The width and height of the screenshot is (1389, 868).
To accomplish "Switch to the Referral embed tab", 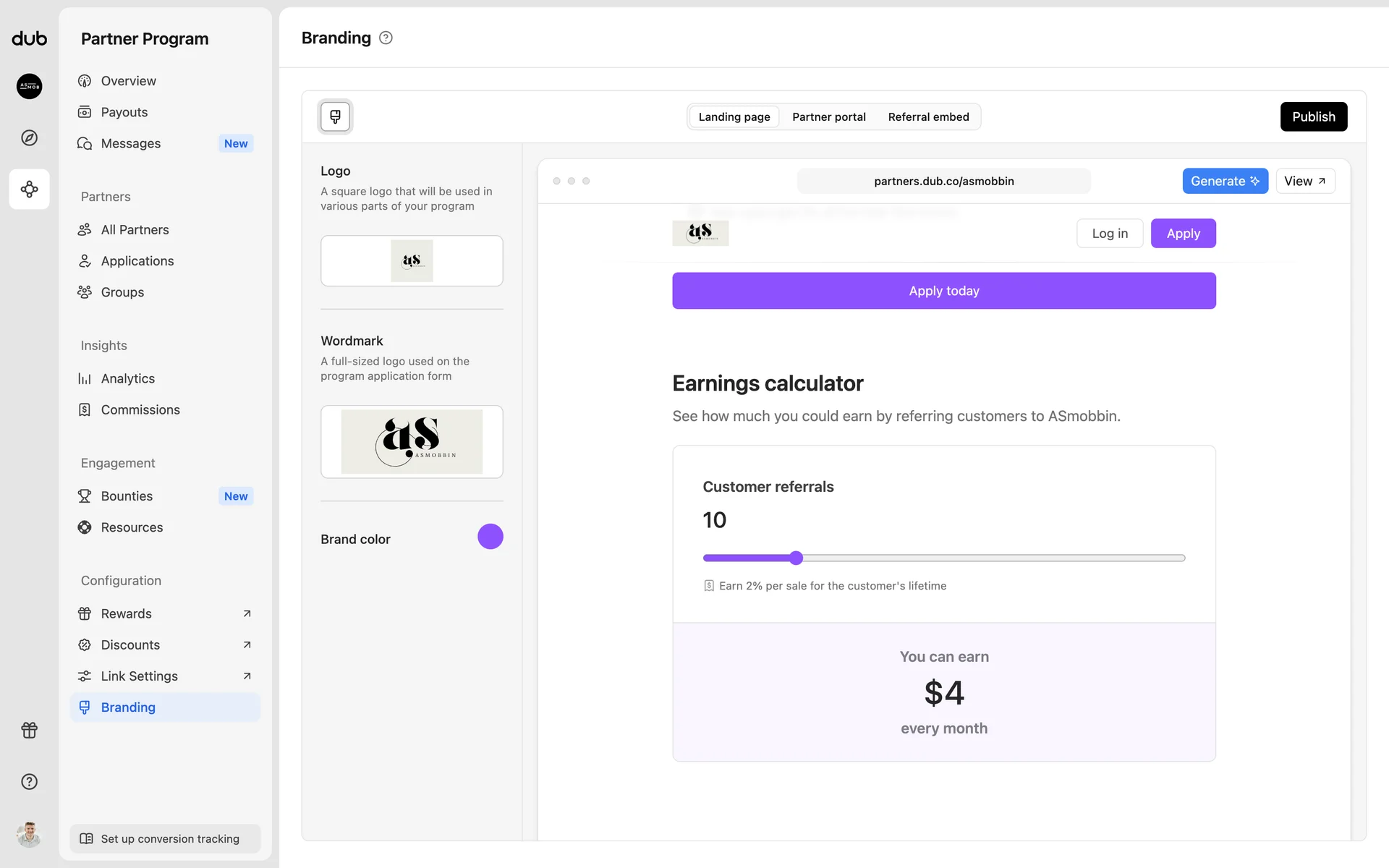I will (928, 116).
